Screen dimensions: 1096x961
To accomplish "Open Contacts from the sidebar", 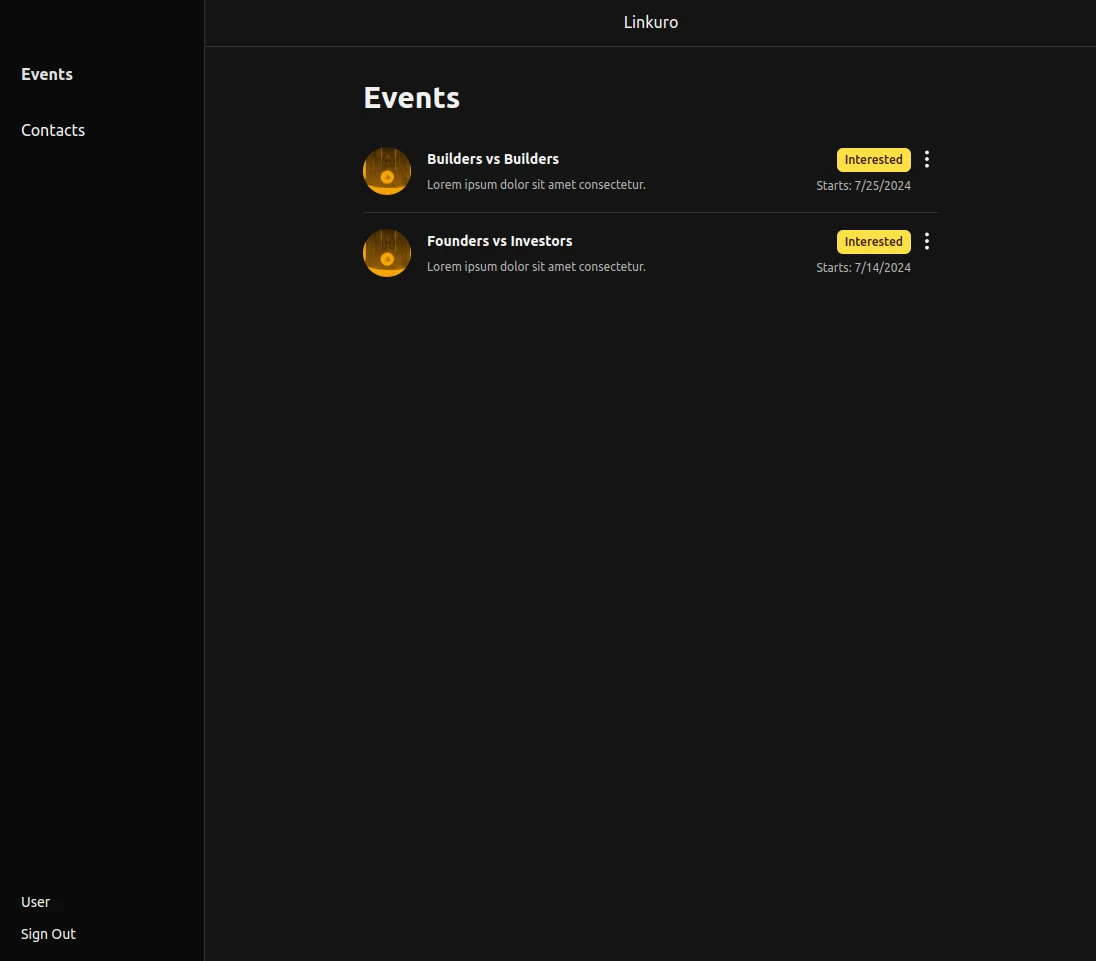I will click(53, 130).
